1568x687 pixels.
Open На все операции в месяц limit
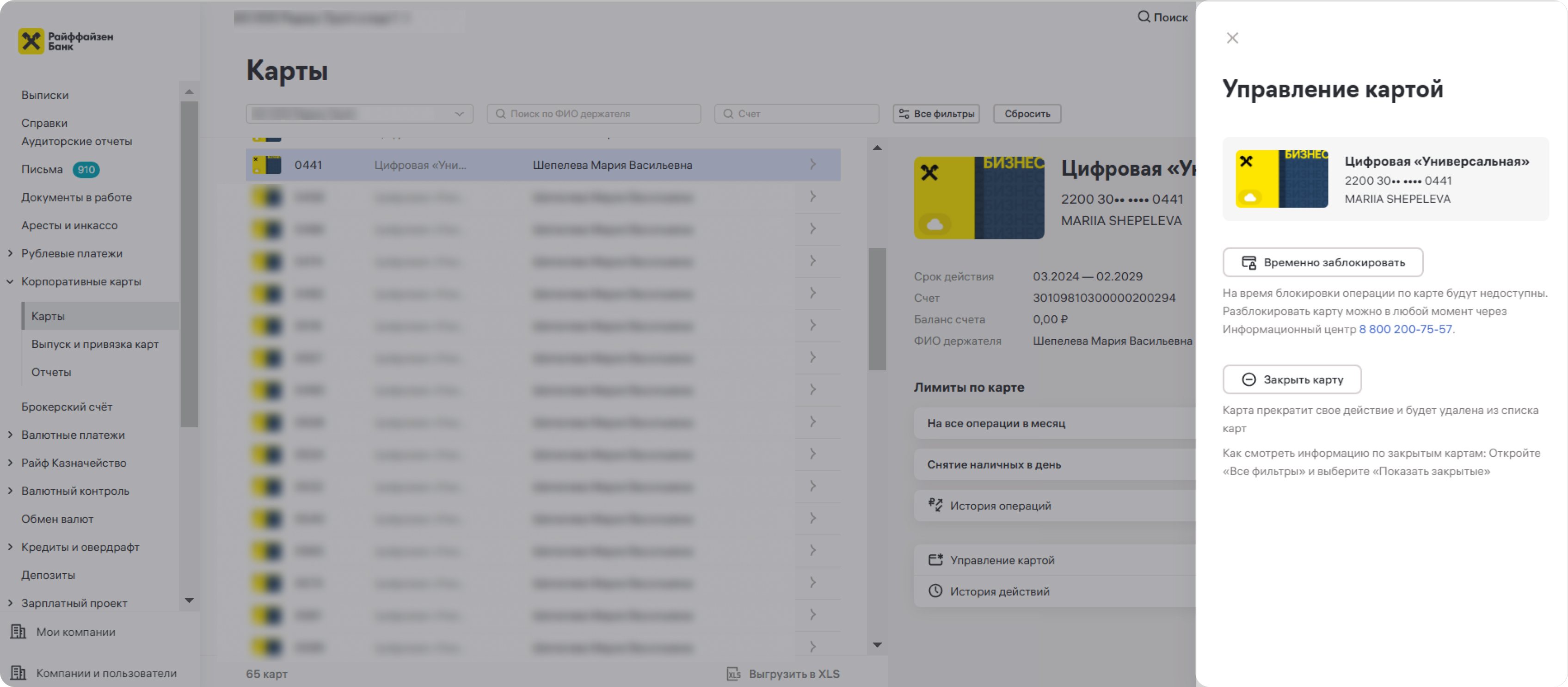point(1054,423)
